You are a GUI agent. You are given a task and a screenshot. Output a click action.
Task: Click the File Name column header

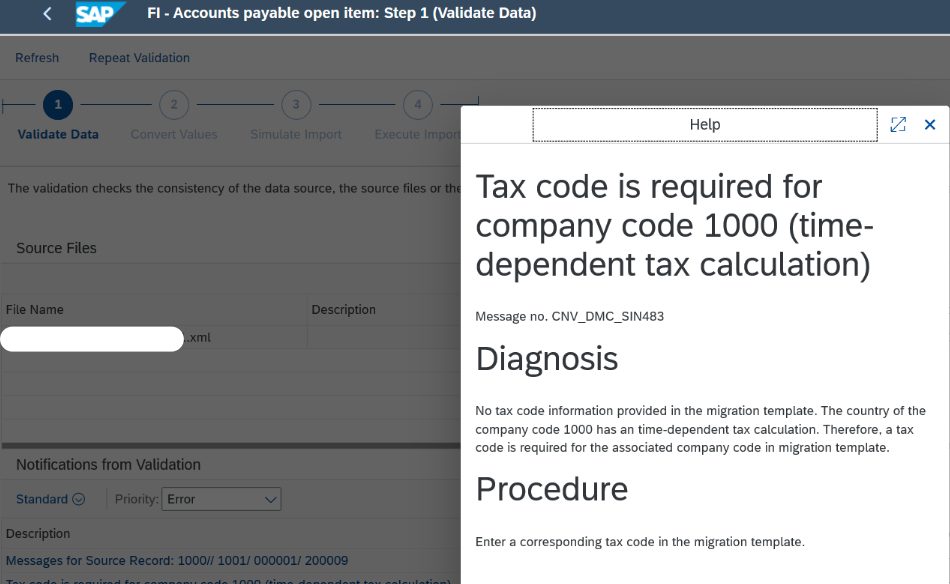pos(35,310)
